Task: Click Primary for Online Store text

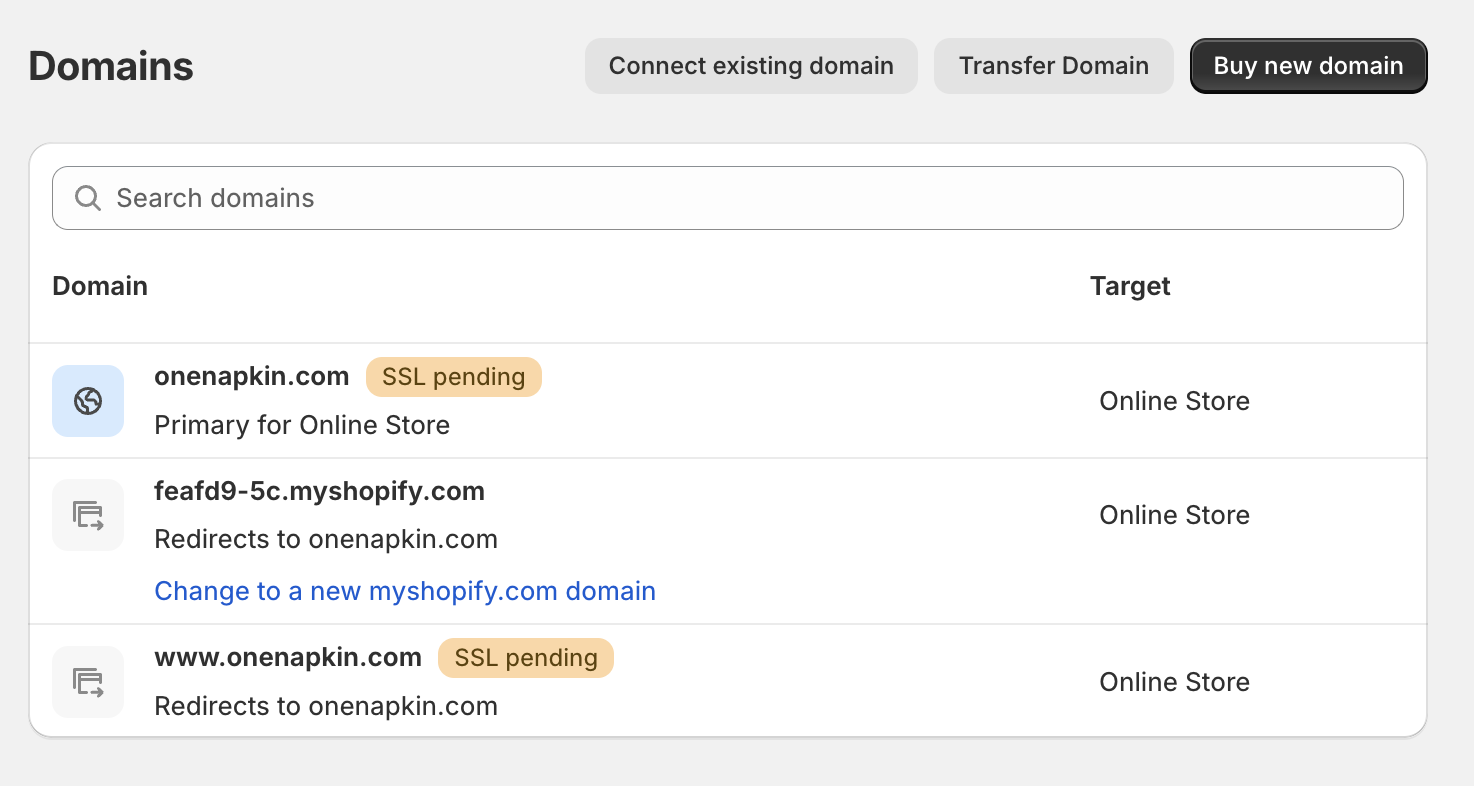Action: pos(301,425)
